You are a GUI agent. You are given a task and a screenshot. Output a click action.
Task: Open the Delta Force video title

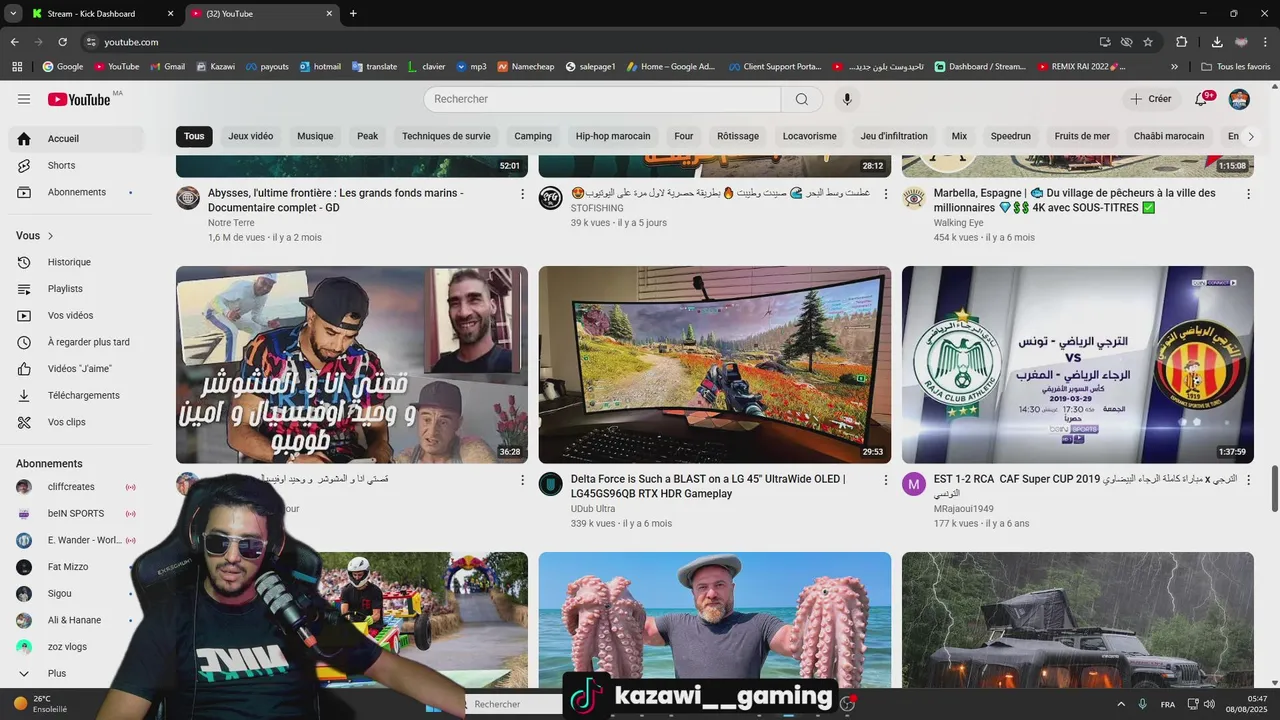coord(708,486)
